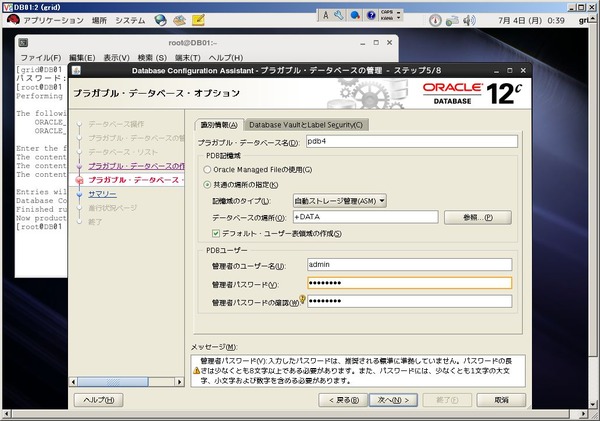
Task: Click the terminal window icon in root@DB01 titlebar
Action: (23, 42)
